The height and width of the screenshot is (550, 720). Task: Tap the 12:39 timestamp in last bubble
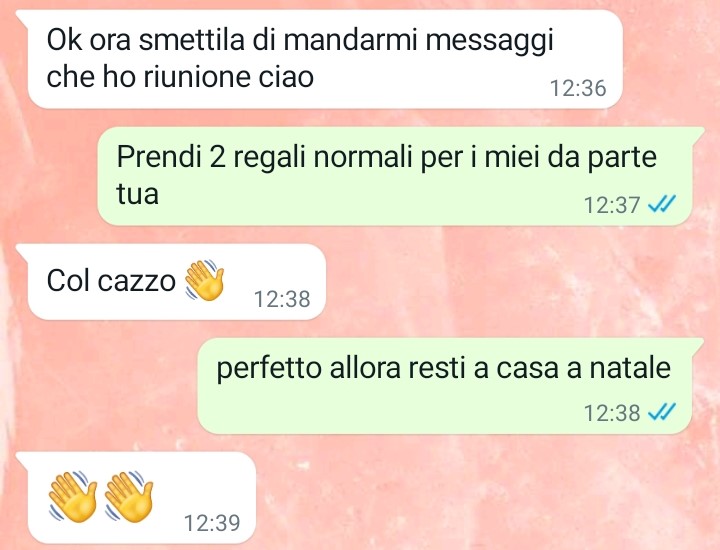click(x=212, y=522)
